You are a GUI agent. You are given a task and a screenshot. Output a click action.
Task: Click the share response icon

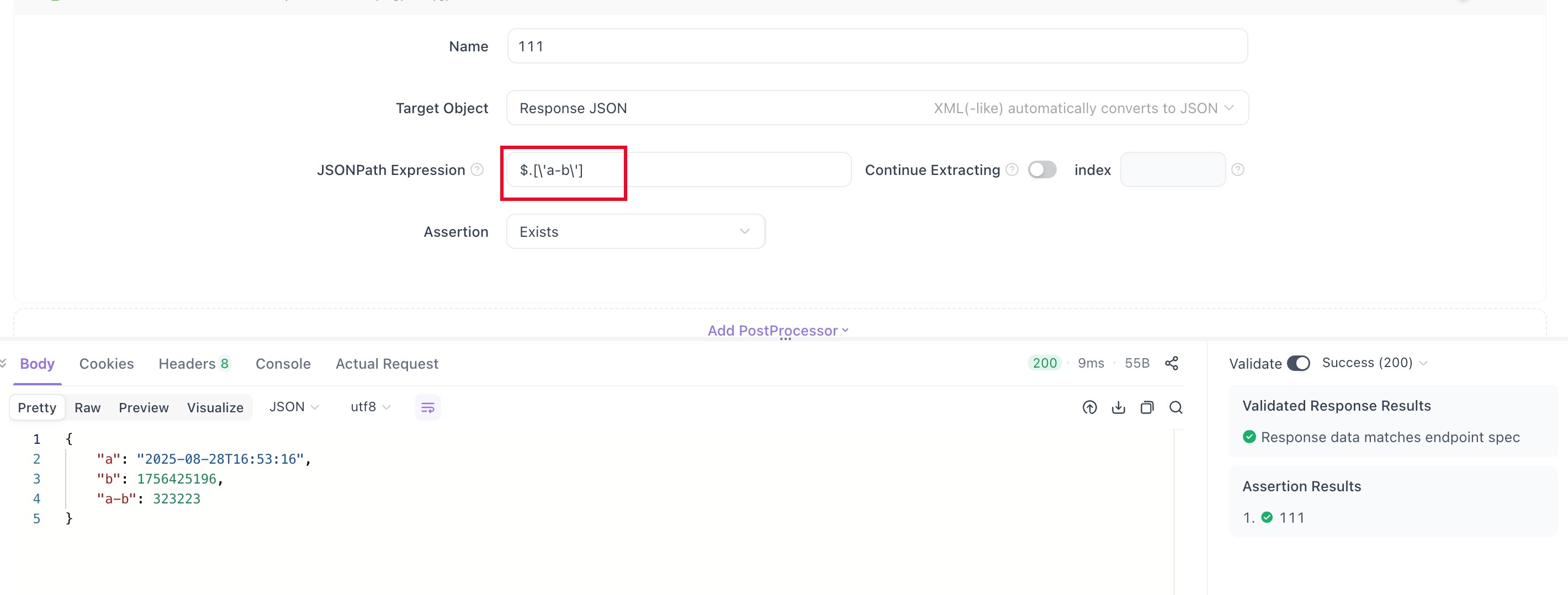tap(1171, 363)
